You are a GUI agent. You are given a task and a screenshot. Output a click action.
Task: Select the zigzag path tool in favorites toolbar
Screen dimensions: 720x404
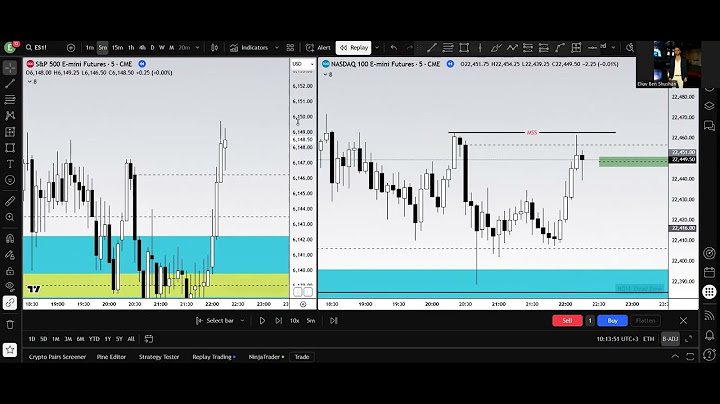(512, 47)
